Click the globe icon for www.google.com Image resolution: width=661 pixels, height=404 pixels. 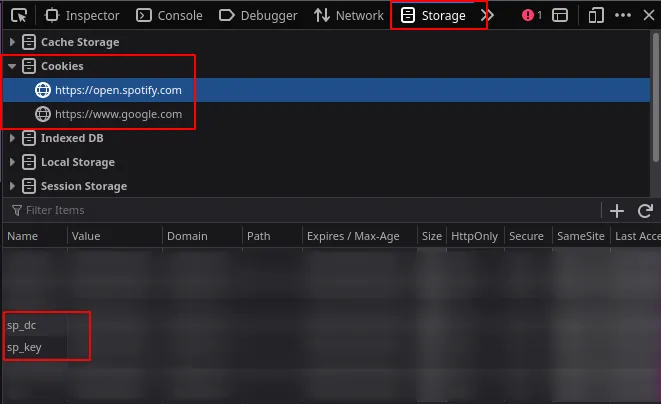pos(43,114)
